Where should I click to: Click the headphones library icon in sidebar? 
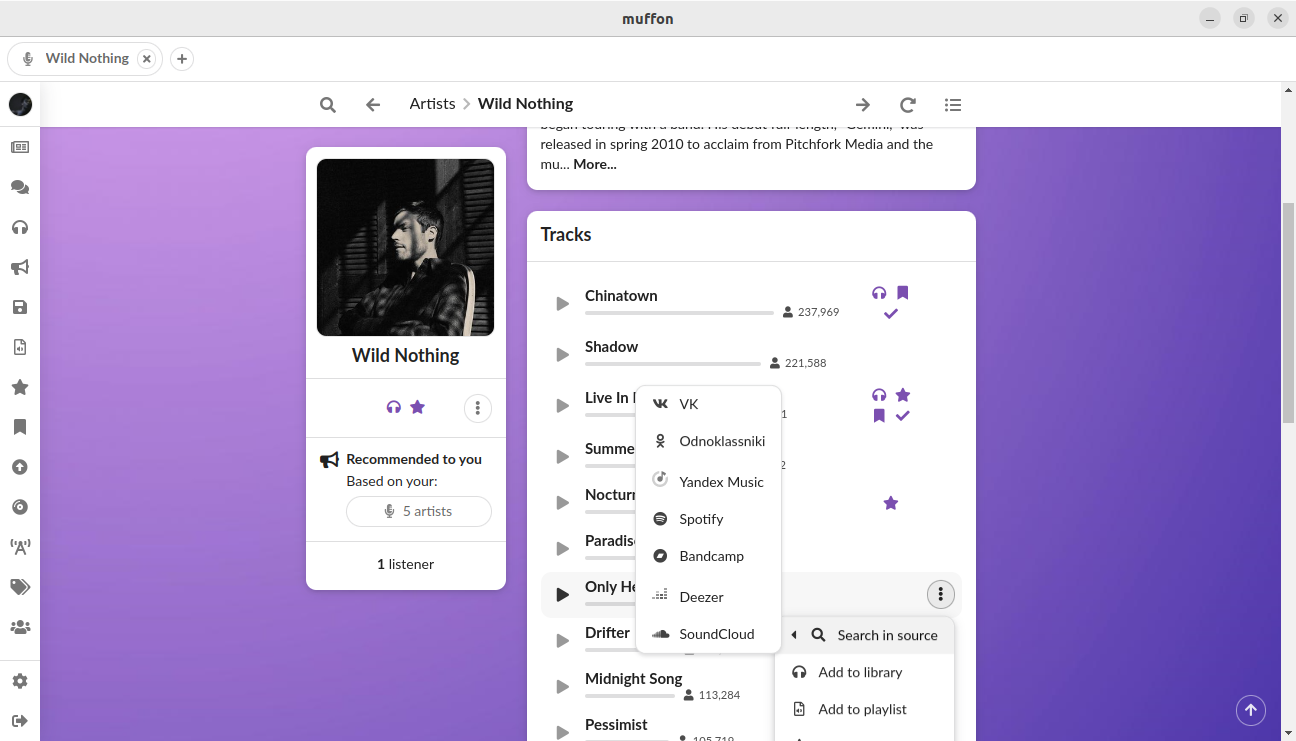(20, 227)
